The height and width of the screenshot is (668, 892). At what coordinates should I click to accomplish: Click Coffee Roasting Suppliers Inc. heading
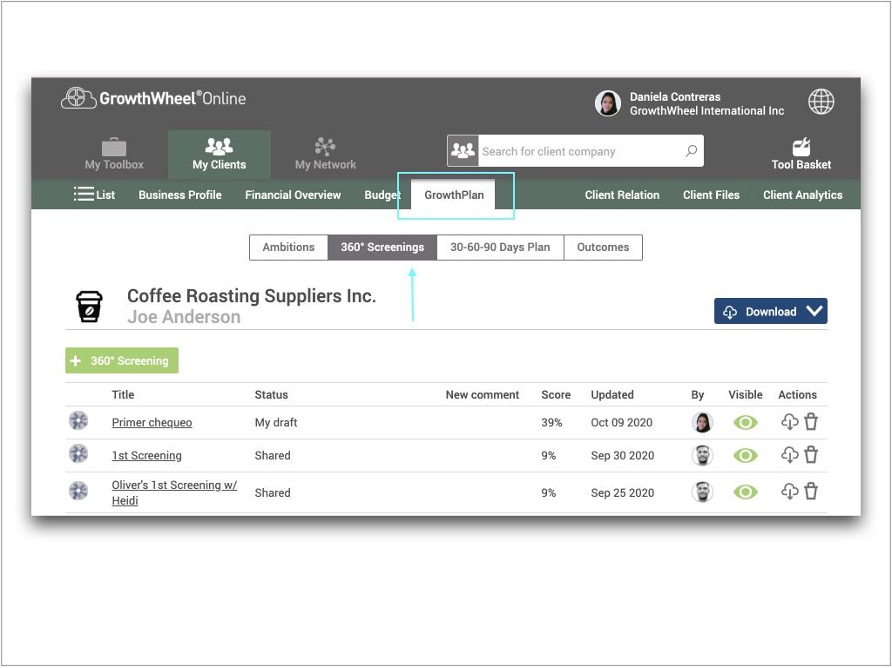pyautogui.click(x=251, y=296)
